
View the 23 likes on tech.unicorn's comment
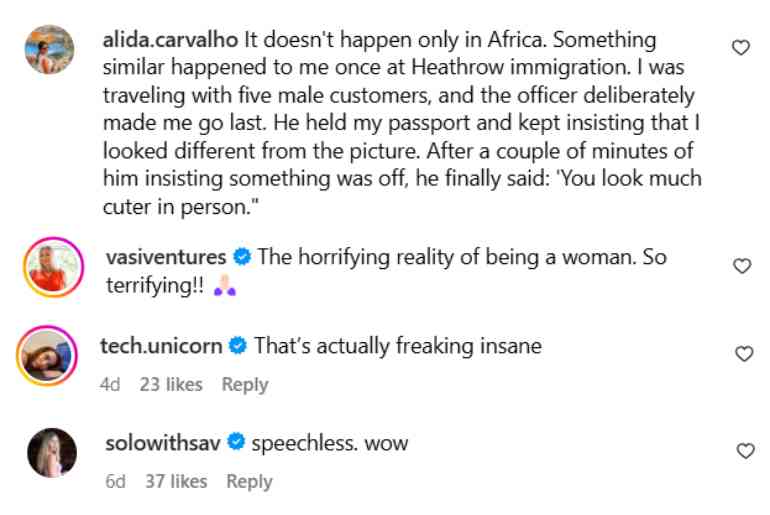tap(171, 384)
